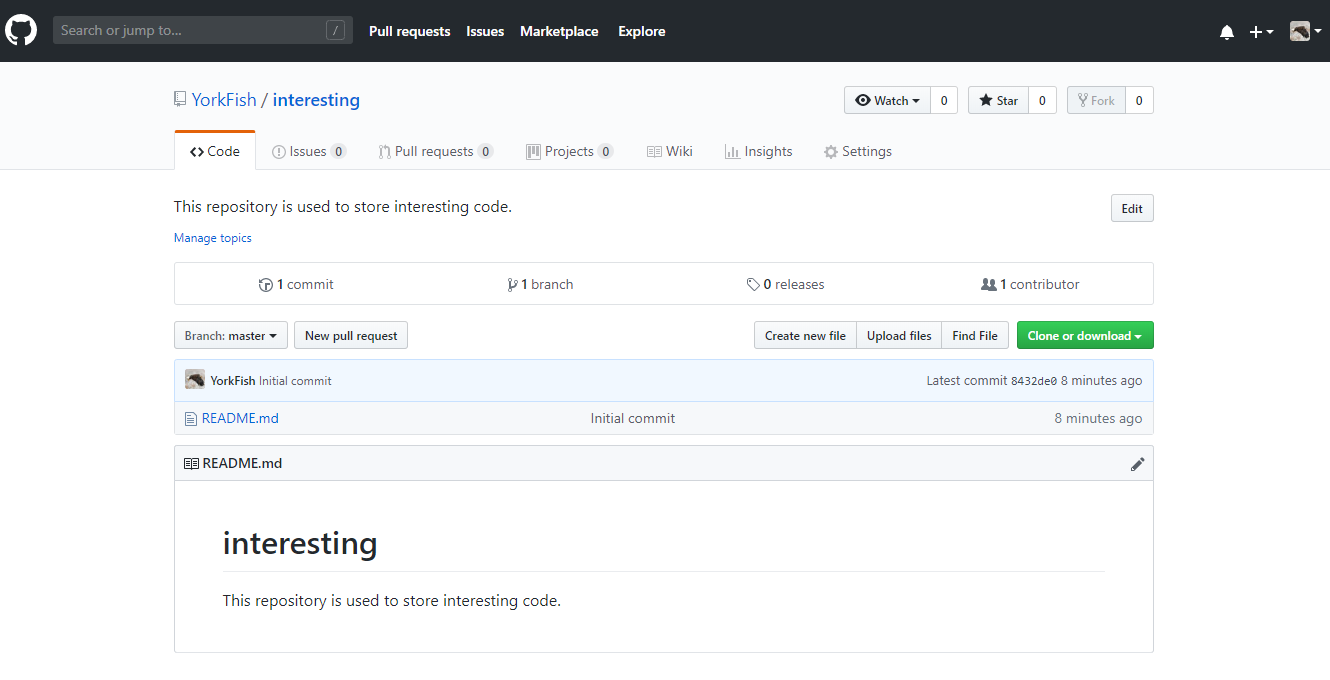
Task: Click the Manage topics link
Action: pyautogui.click(x=213, y=238)
